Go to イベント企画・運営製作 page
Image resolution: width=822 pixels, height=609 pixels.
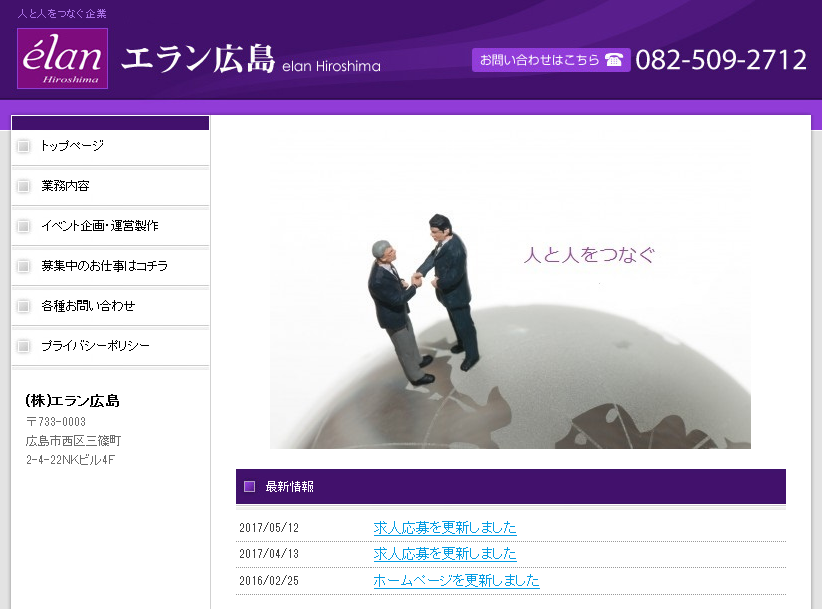tap(110, 226)
